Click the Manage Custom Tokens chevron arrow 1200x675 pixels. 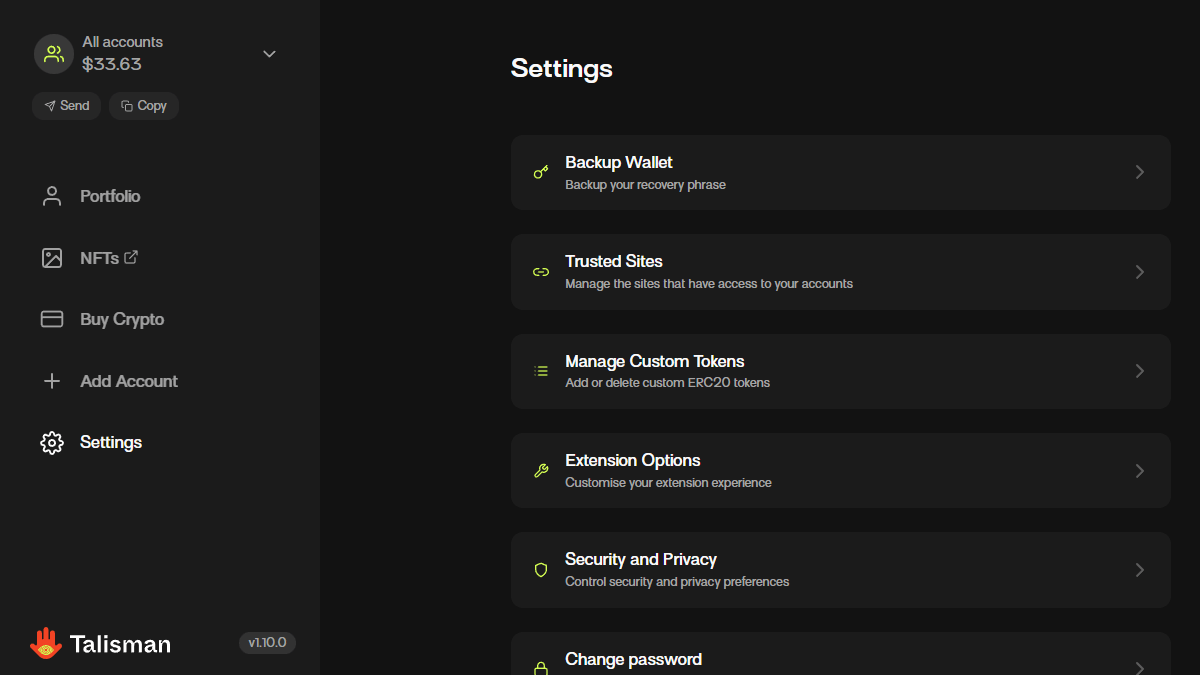point(1139,371)
